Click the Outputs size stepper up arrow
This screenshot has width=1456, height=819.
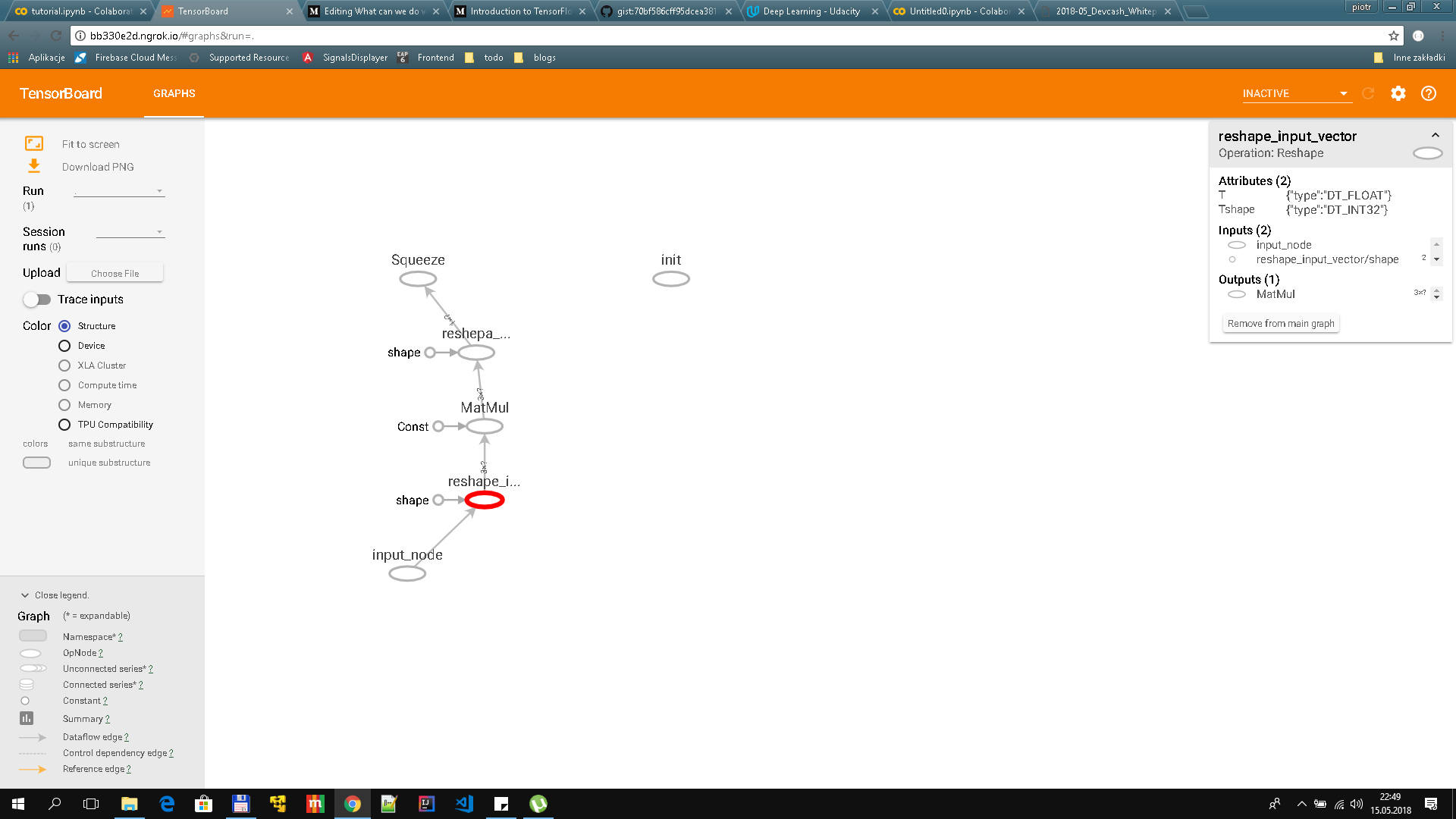click(x=1437, y=290)
